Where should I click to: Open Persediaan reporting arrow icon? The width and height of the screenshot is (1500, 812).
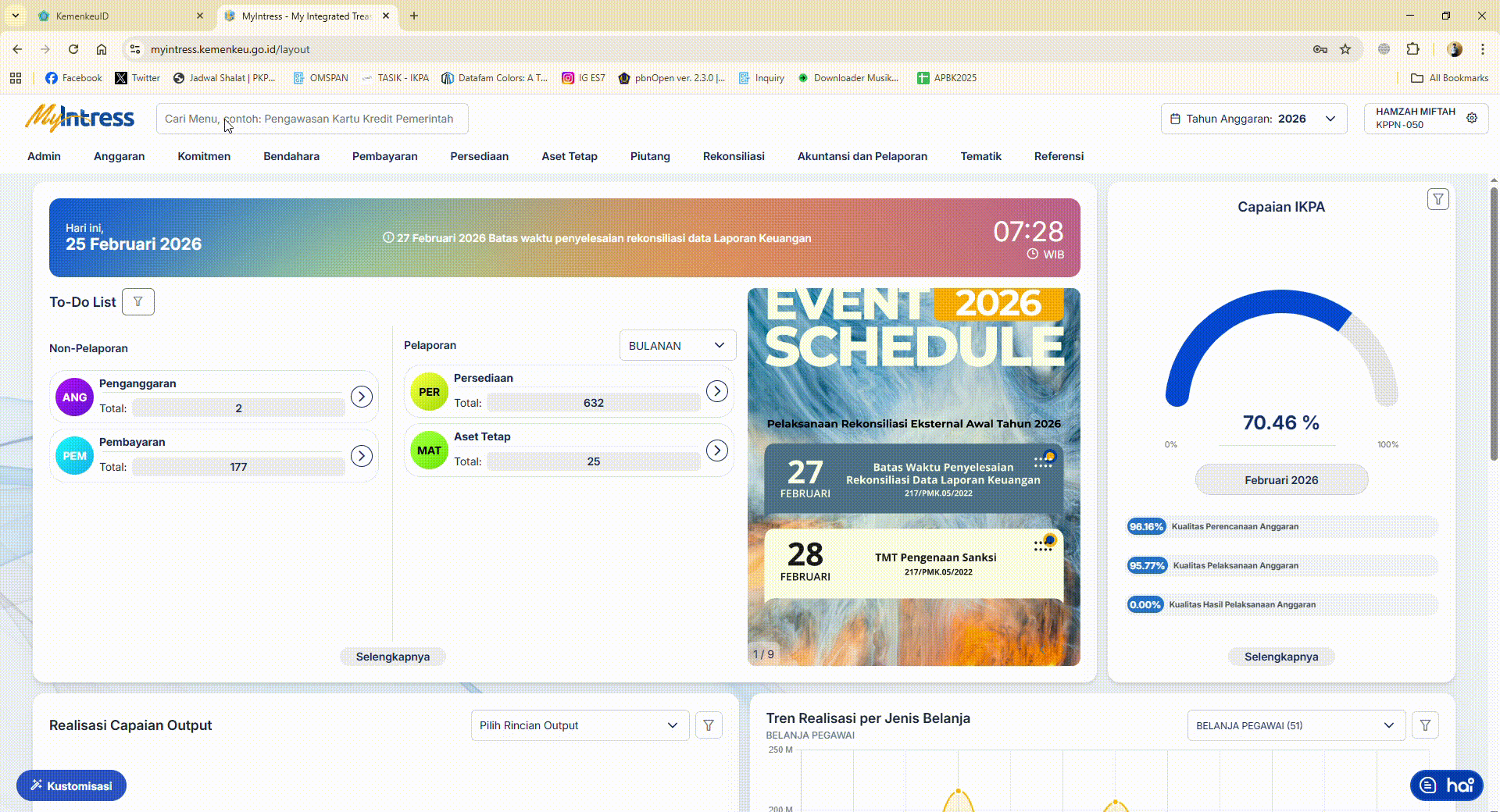[716, 392]
